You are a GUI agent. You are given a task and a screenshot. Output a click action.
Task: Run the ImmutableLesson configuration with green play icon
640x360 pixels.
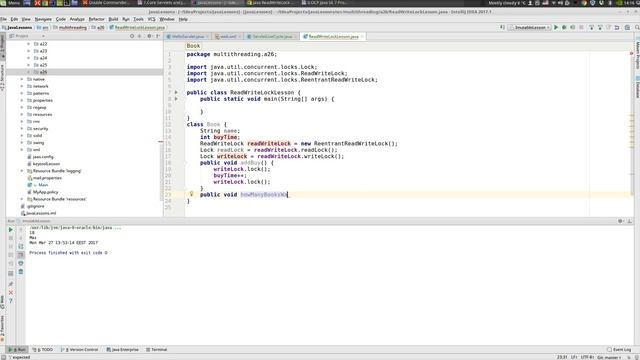556,27
